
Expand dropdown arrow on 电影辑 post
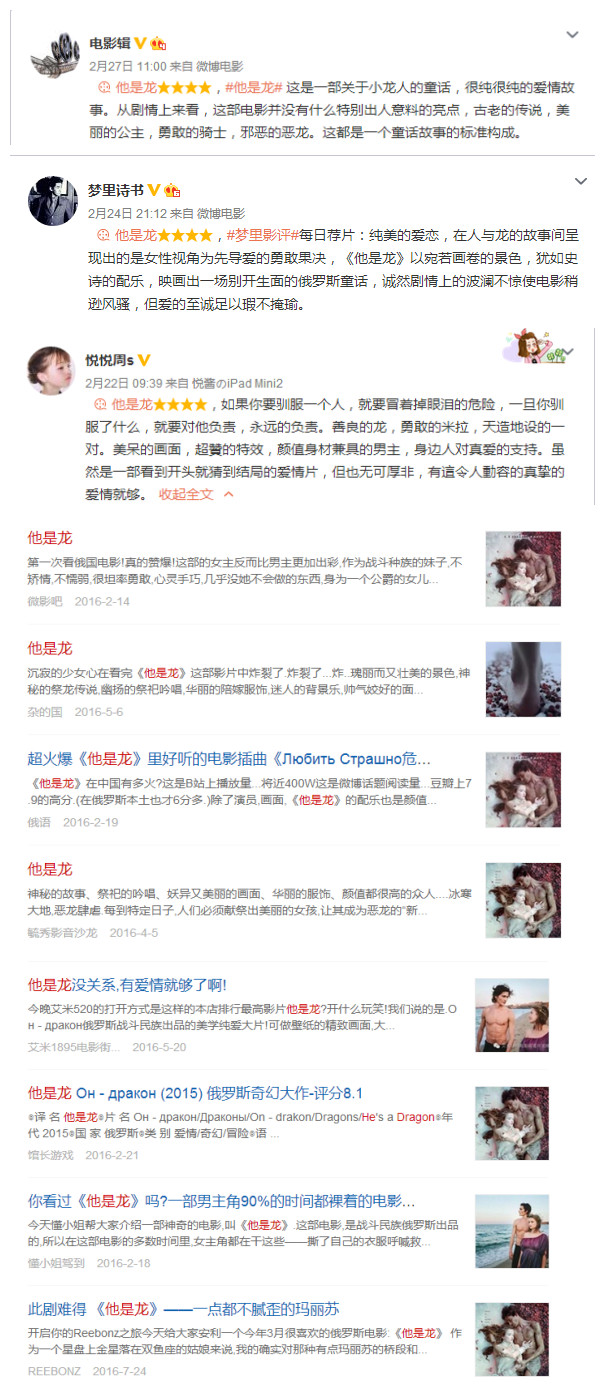[x=573, y=35]
